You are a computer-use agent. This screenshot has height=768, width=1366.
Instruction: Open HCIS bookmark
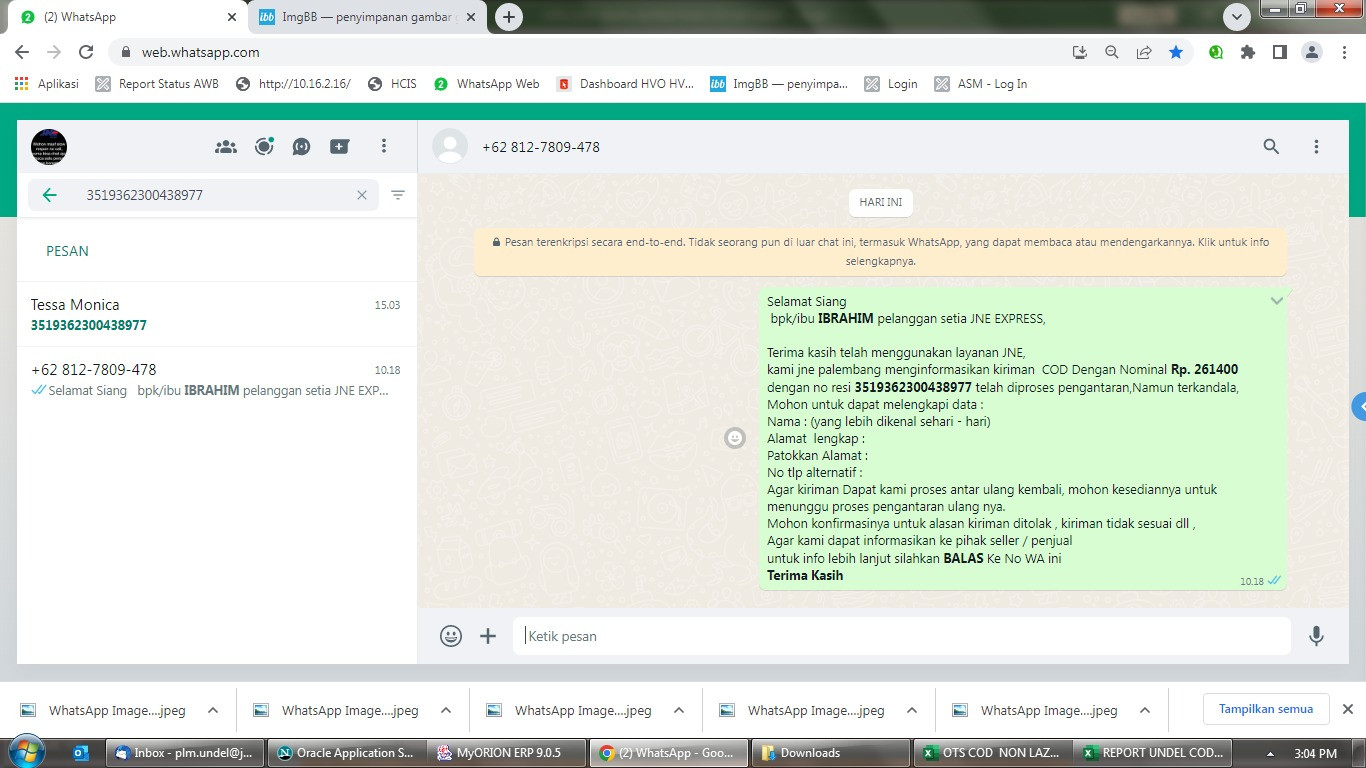click(x=392, y=84)
